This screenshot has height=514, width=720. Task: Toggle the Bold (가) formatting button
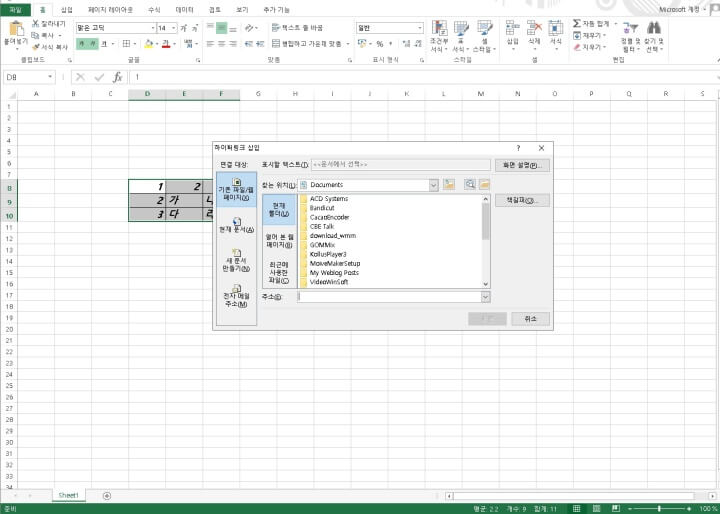pyautogui.click(x=81, y=44)
